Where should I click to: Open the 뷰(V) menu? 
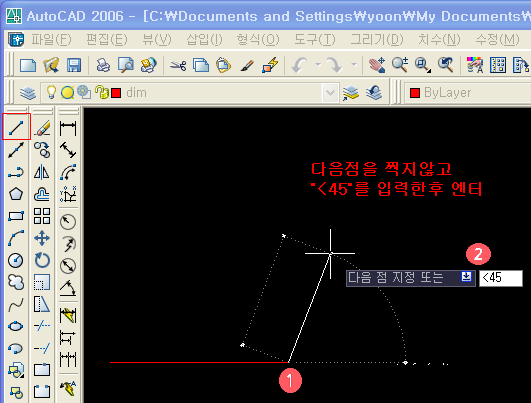point(156,40)
